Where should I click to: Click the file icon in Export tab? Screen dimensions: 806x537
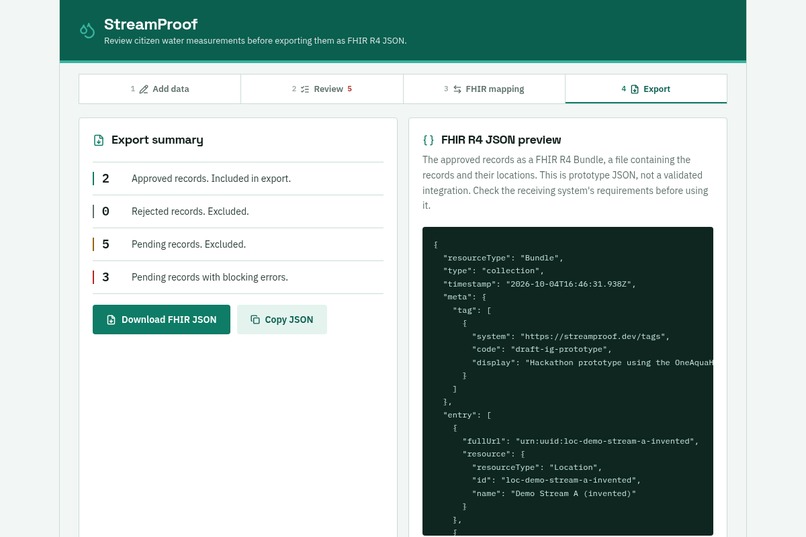click(x=635, y=89)
